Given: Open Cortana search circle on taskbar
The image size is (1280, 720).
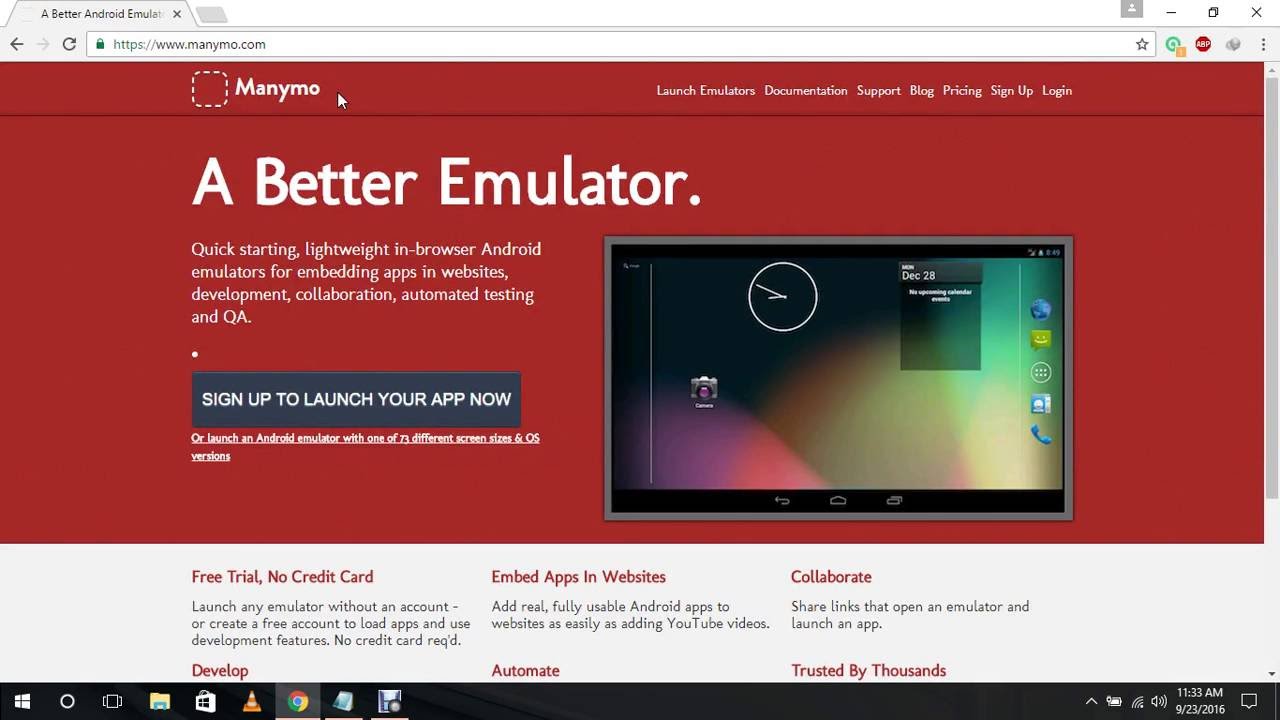Looking at the screenshot, I should click(x=67, y=702).
